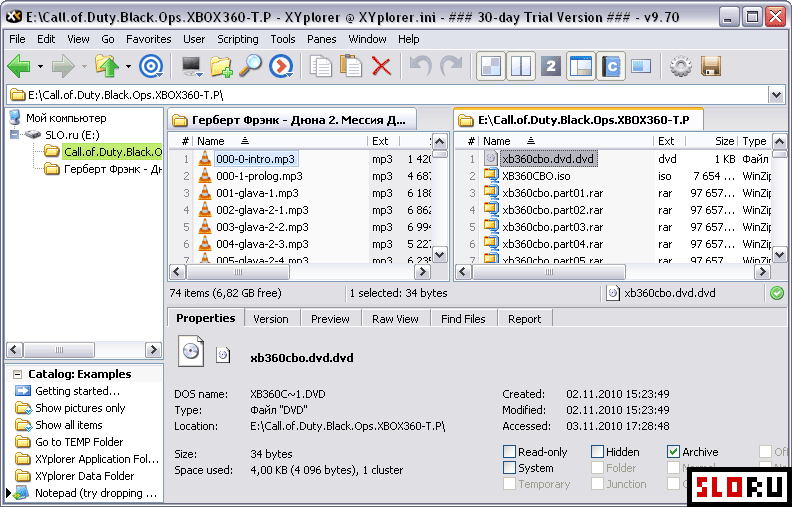This screenshot has width=792, height=507.
Task: Switch to the Report tab
Action: (x=524, y=319)
